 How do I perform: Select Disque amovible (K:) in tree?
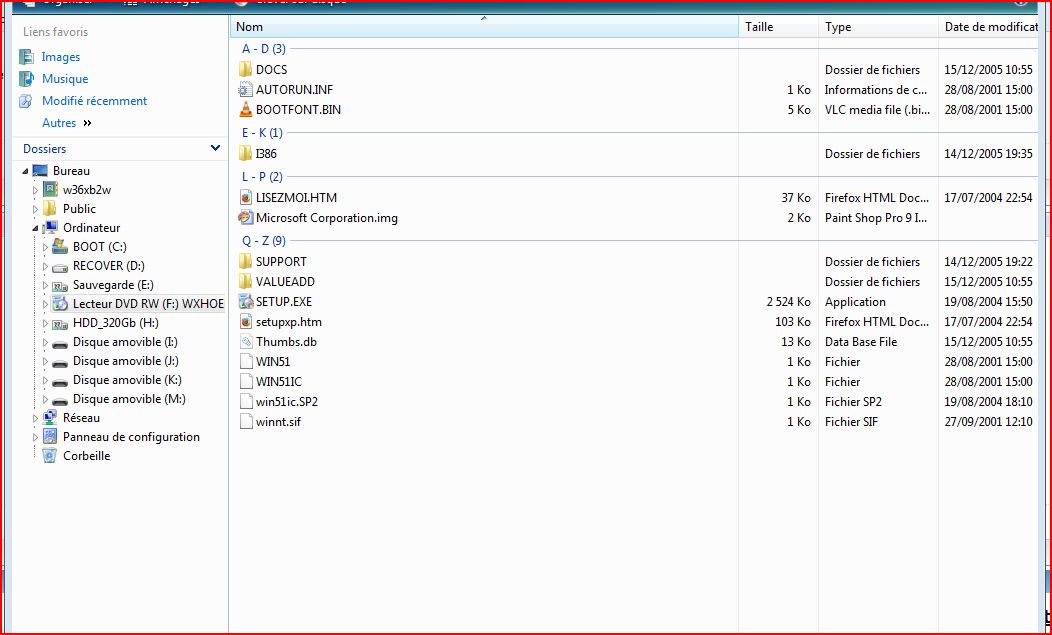tap(127, 379)
